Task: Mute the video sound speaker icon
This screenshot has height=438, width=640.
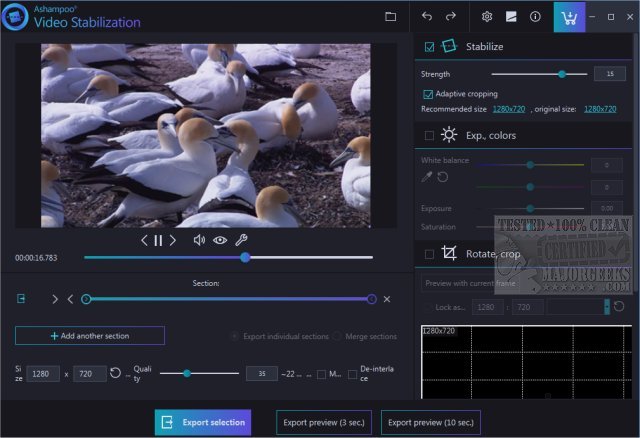Action: (199, 240)
